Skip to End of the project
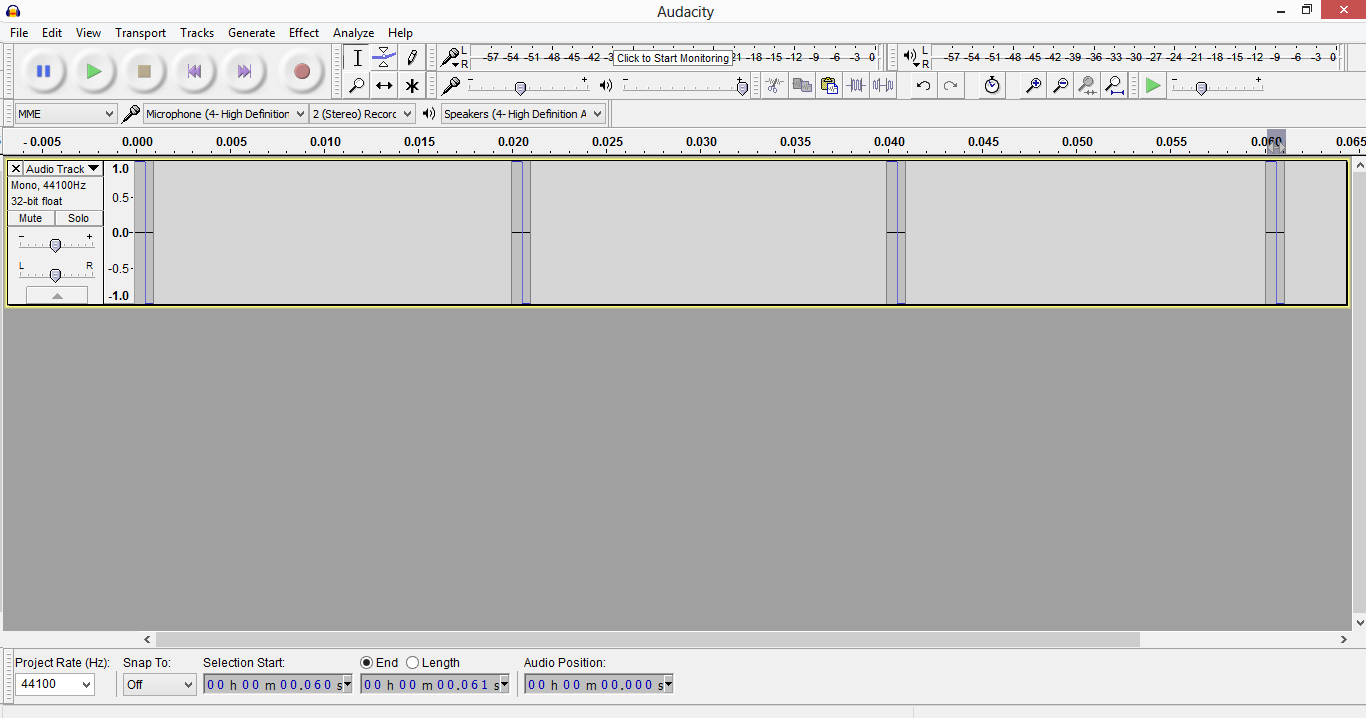The image size is (1366, 718). coord(245,71)
